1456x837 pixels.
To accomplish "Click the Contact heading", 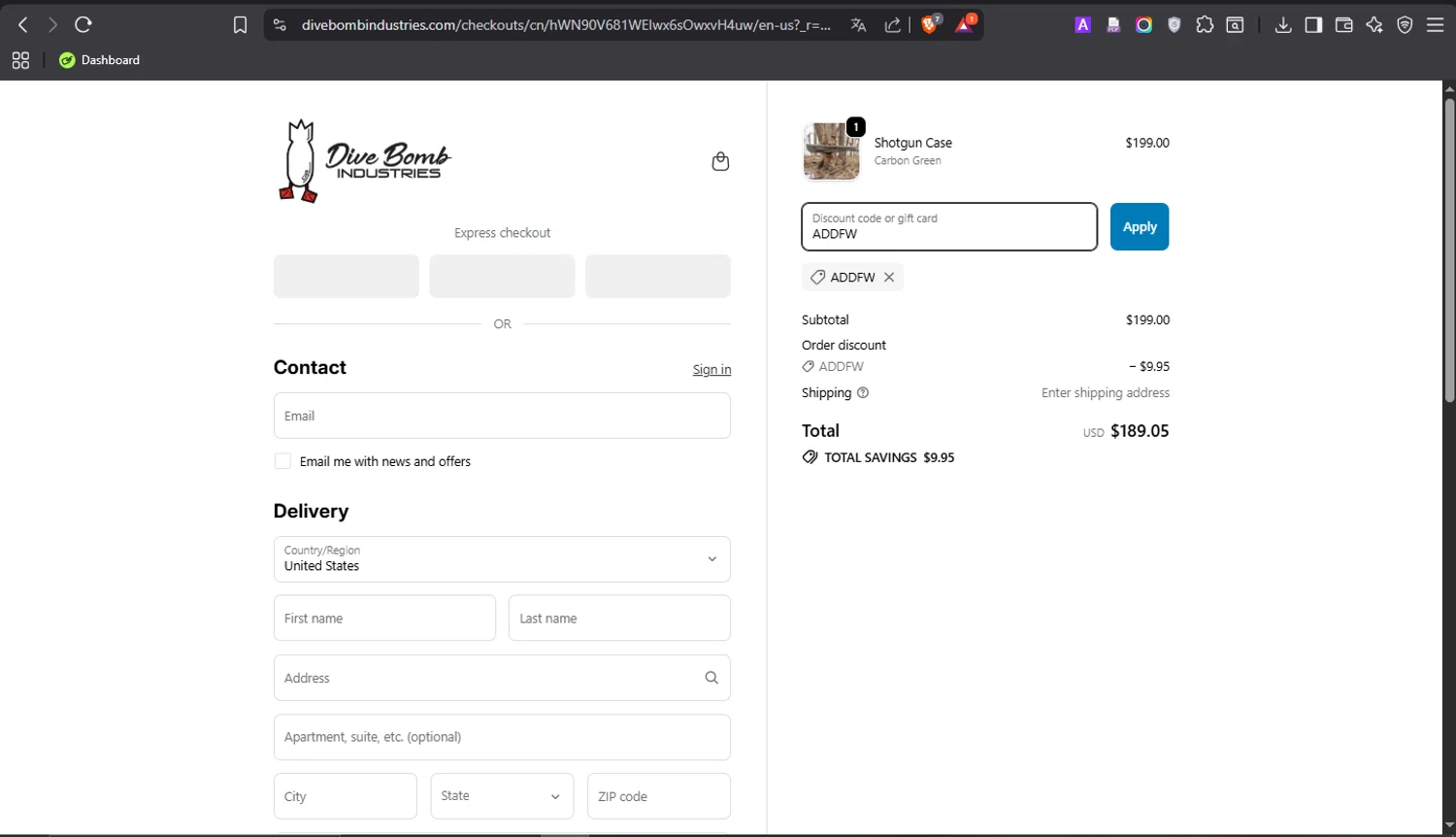I will (x=310, y=367).
